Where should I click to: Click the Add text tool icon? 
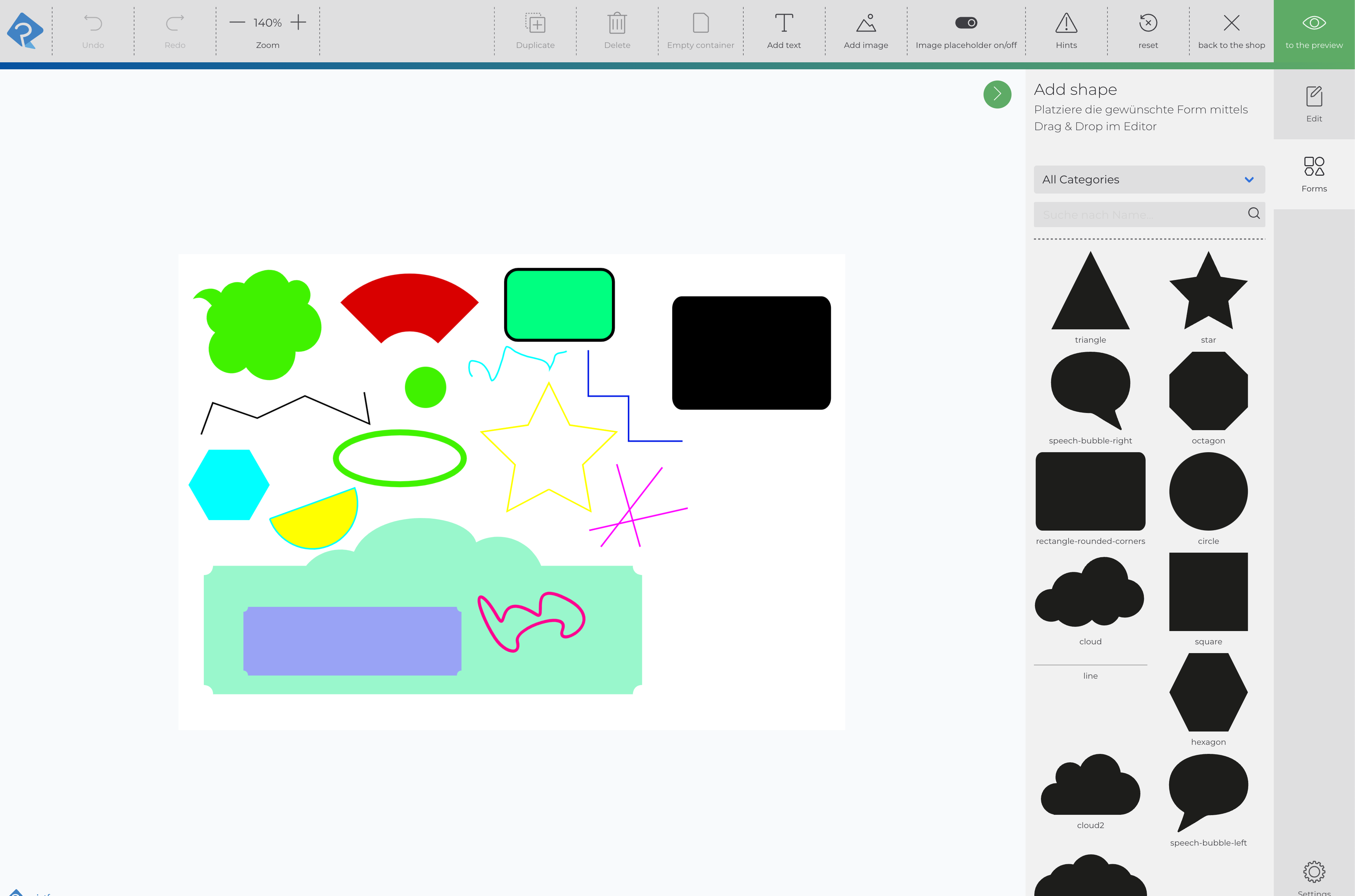784,23
